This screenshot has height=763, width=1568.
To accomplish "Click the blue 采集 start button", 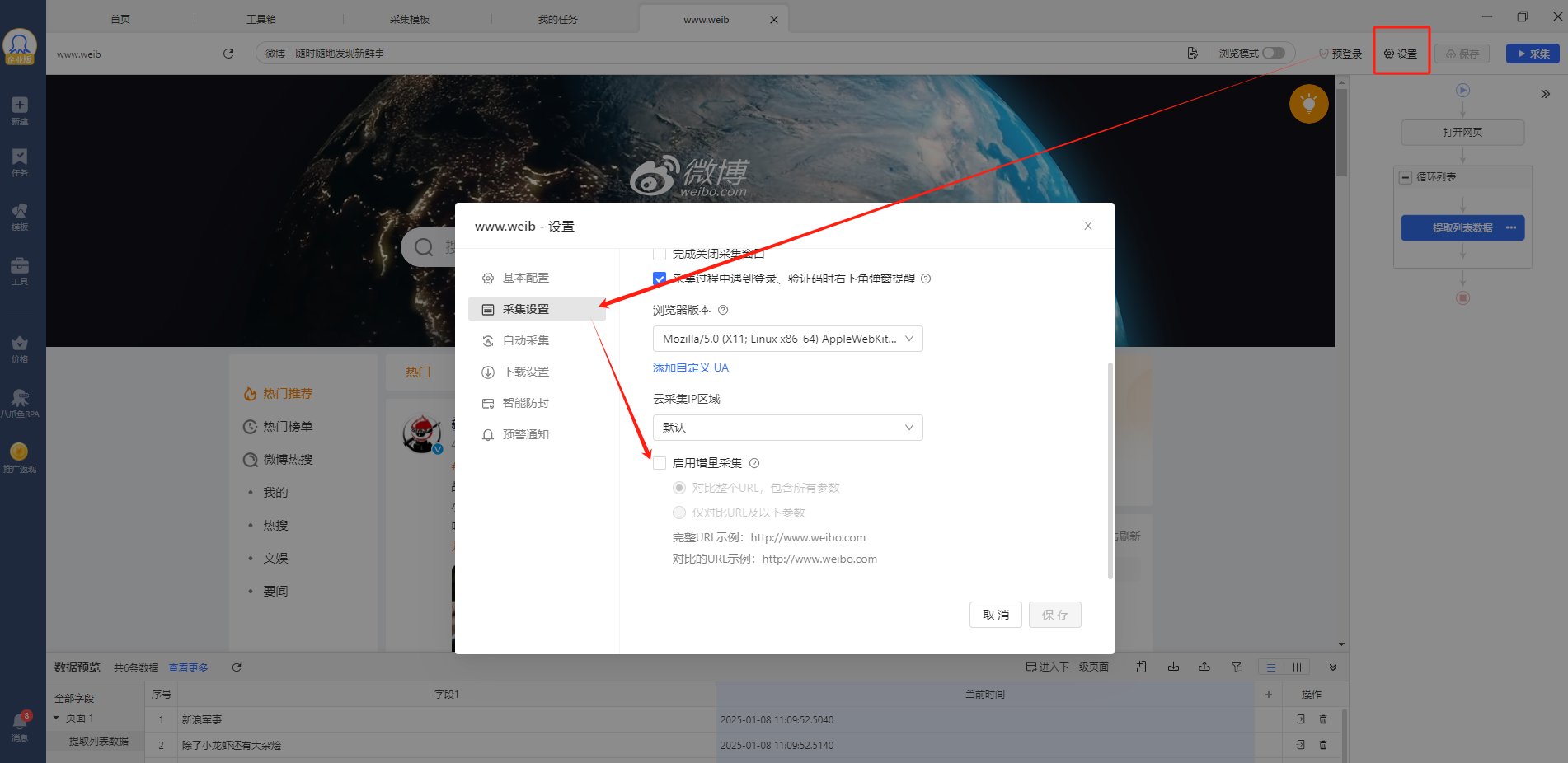I will (x=1533, y=54).
